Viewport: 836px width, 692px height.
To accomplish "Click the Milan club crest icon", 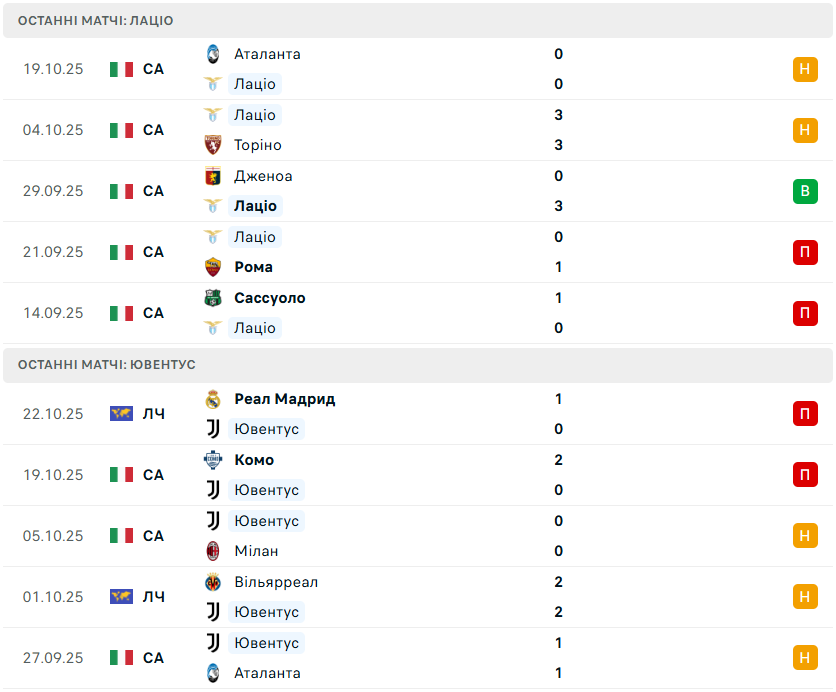I will point(213,551).
